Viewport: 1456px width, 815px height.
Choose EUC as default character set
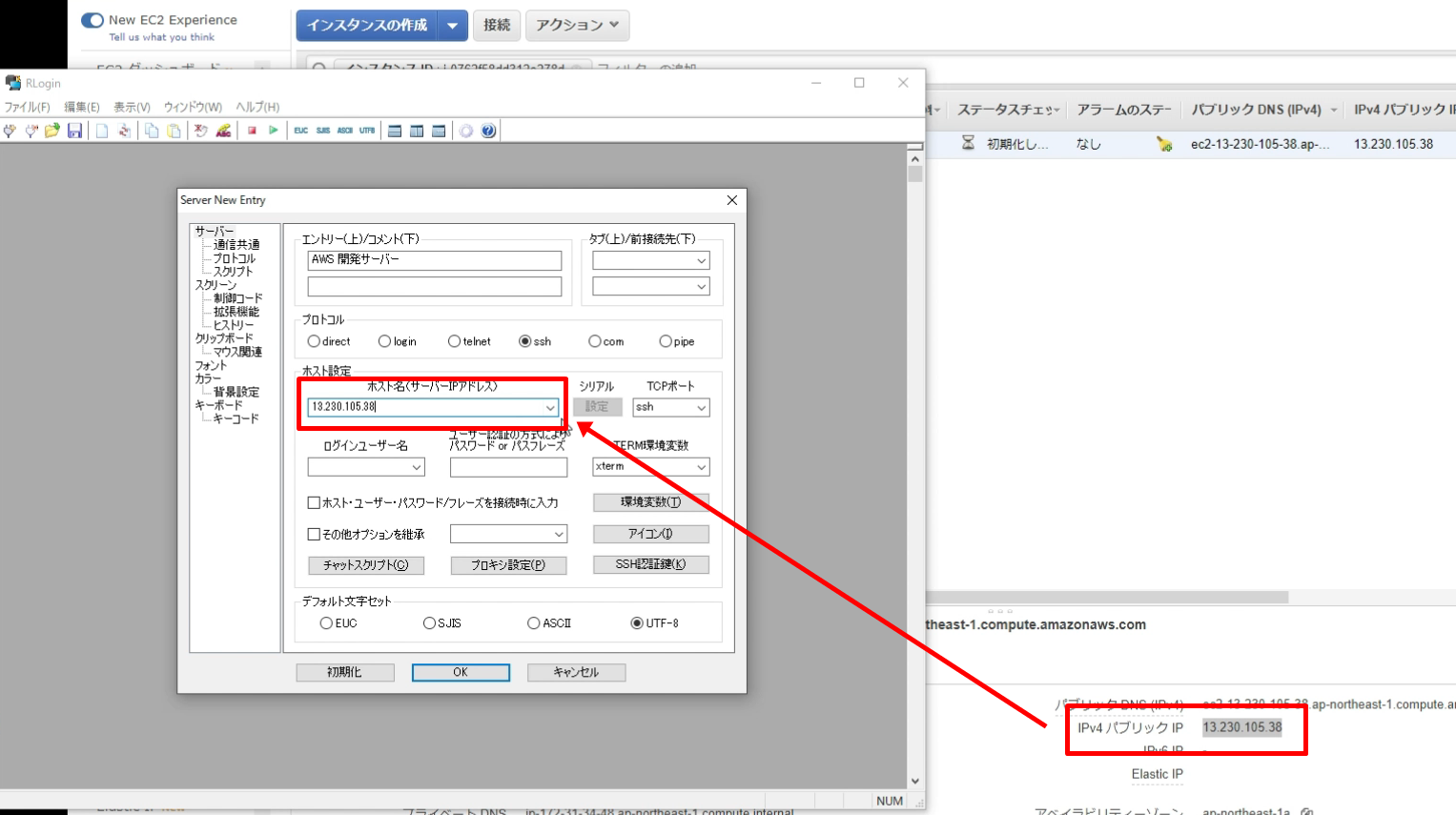327,623
